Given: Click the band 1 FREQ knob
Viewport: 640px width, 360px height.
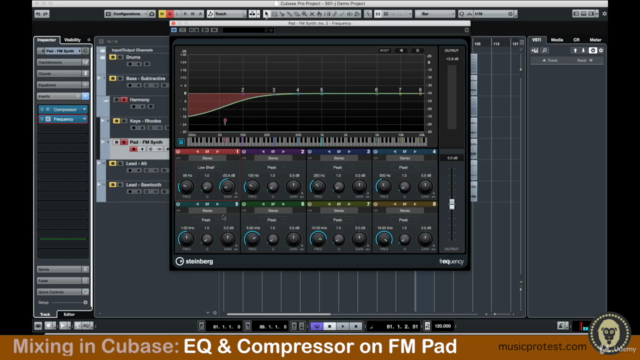Looking at the screenshot, I should pos(186,187).
